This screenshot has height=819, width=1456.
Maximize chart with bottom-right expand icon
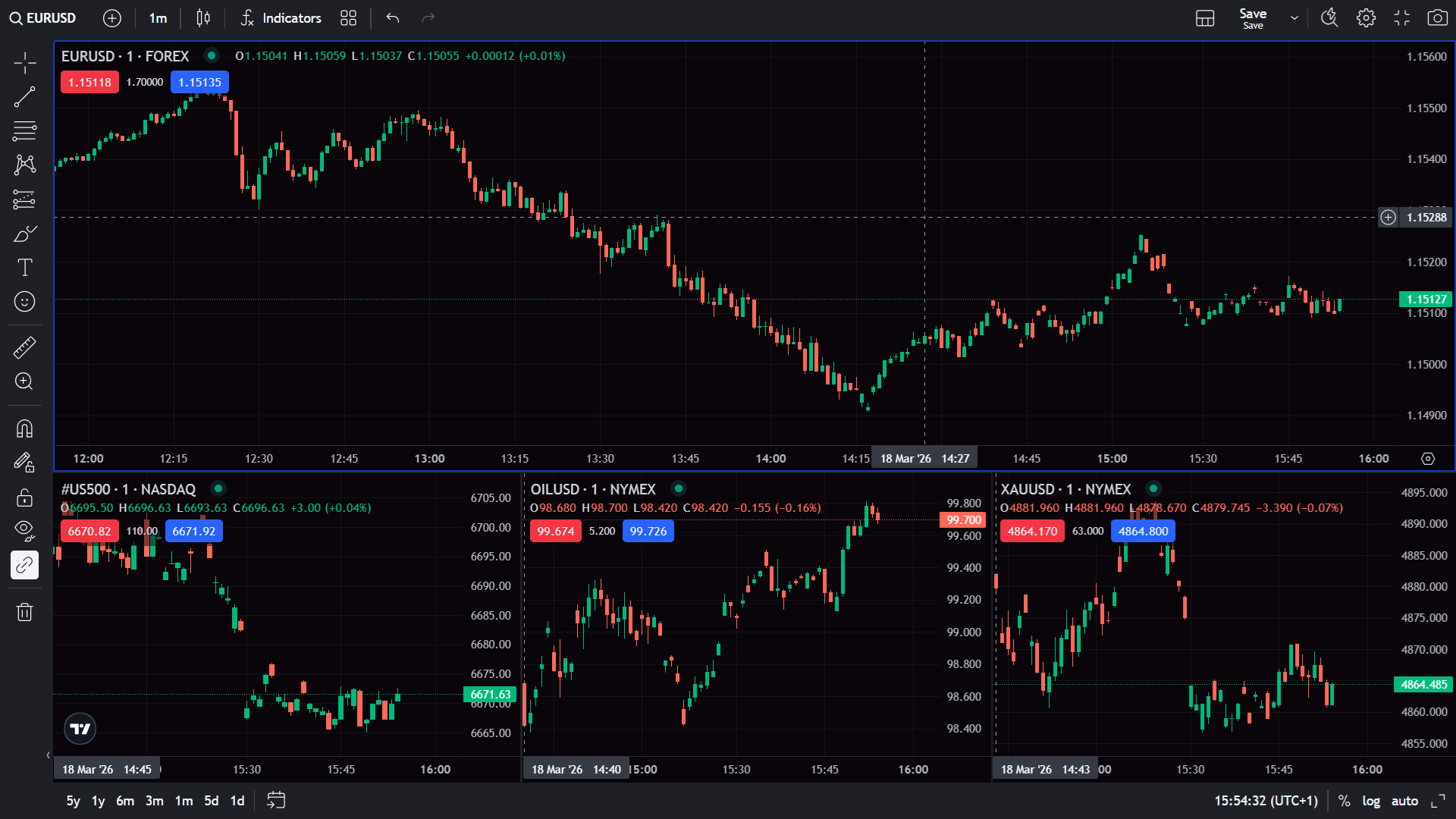(x=1438, y=801)
